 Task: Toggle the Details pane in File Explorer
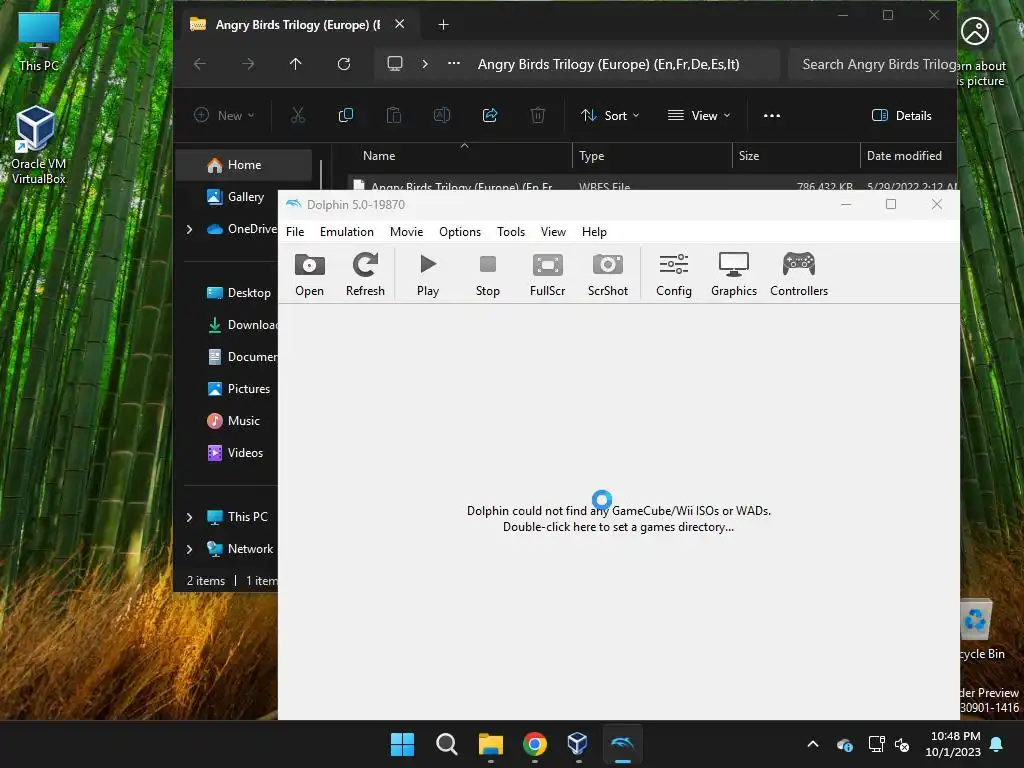[902, 116]
